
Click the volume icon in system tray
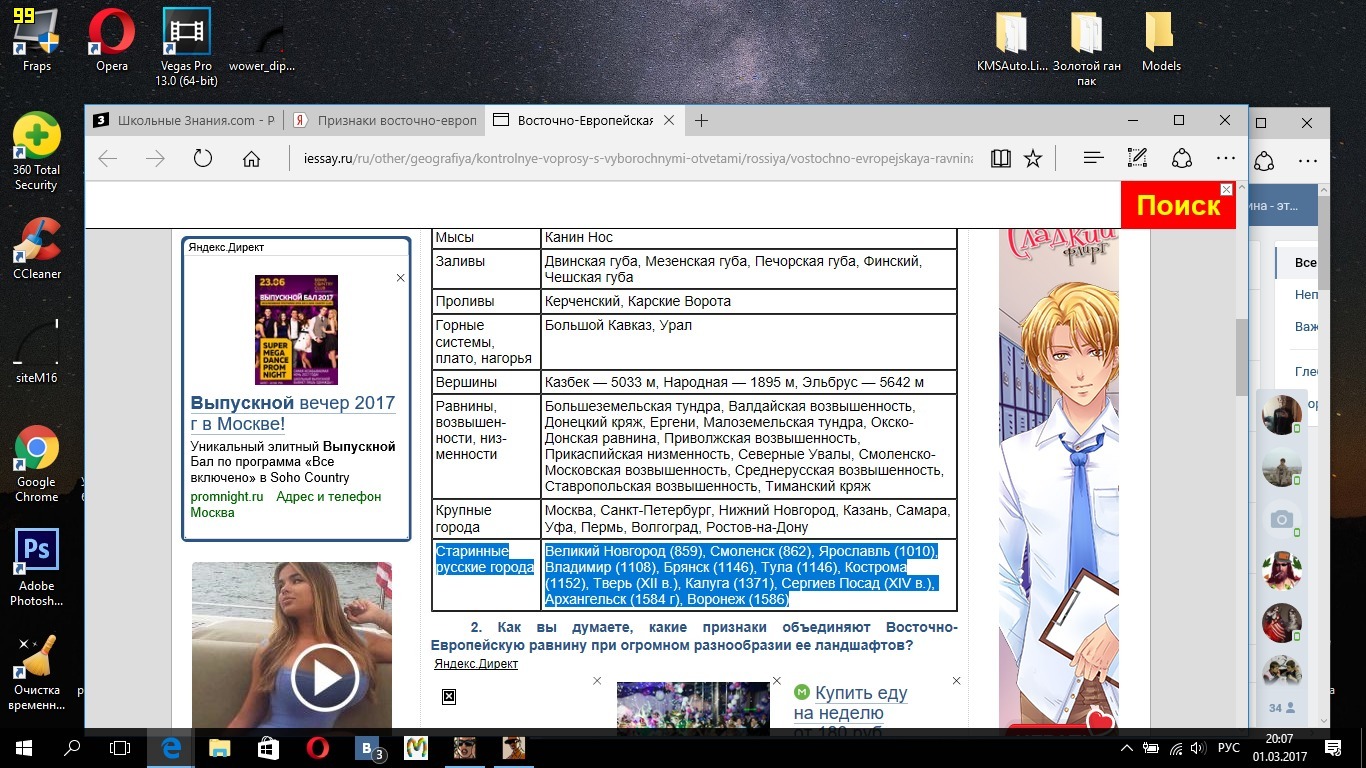(1198, 747)
